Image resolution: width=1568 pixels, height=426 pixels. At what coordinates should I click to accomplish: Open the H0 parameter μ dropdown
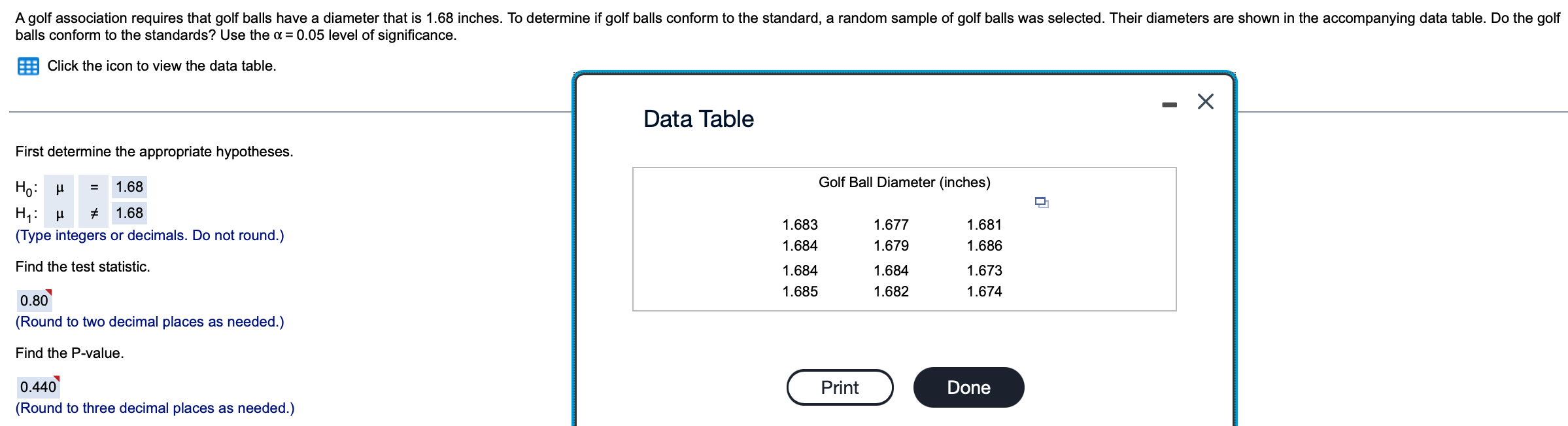click(x=60, y=188)
